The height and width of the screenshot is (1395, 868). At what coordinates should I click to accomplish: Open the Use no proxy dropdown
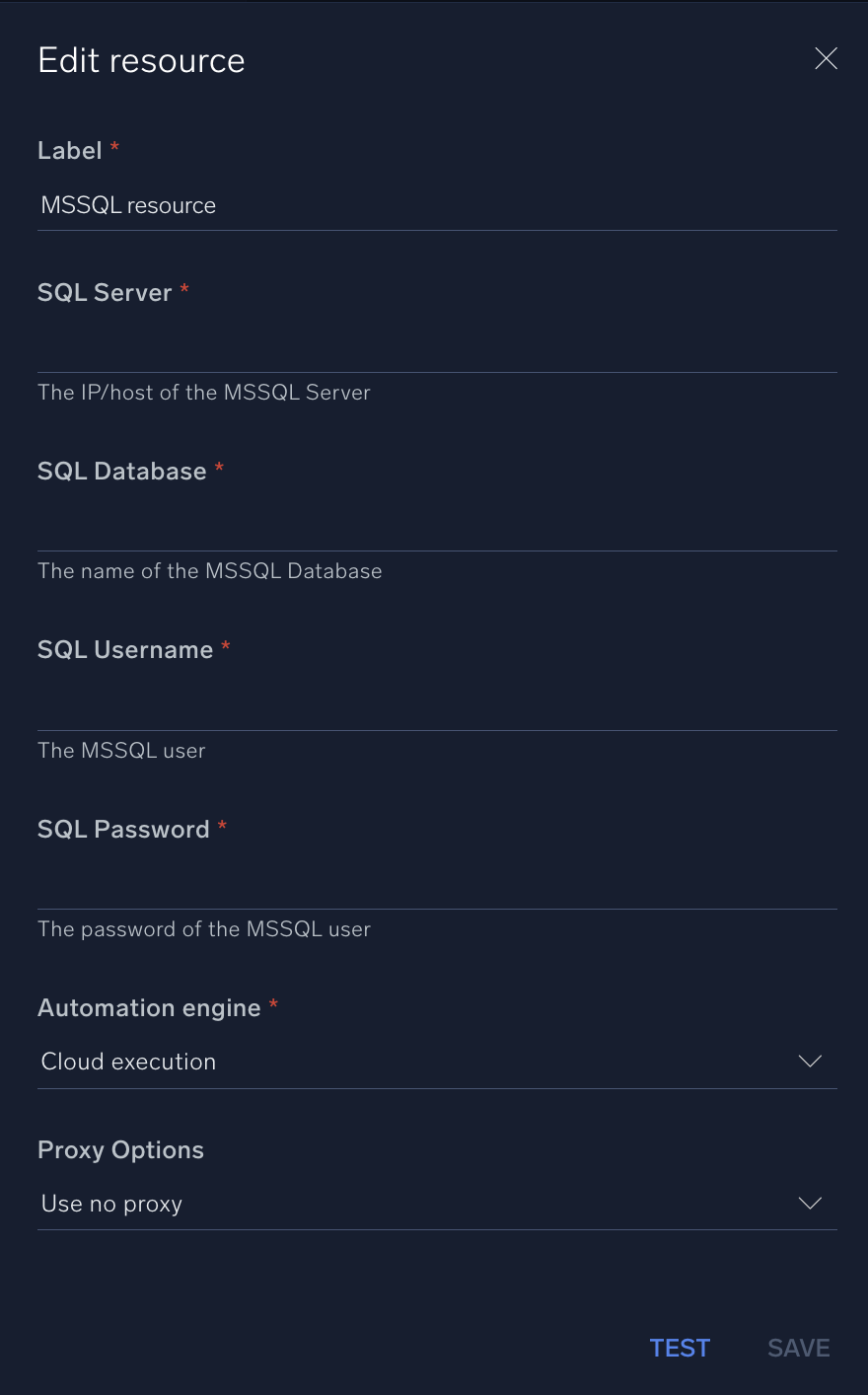(434, 1203)
